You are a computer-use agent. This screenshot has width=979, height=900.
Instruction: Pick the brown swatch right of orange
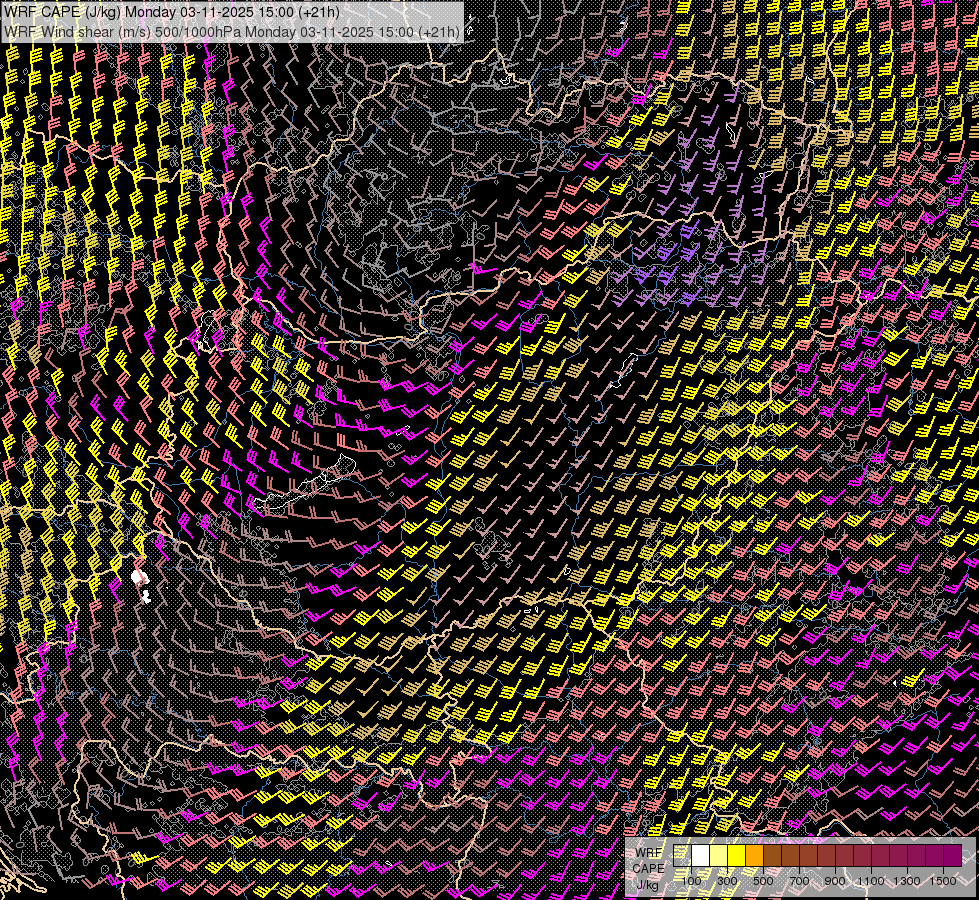[x=773, y=856]
